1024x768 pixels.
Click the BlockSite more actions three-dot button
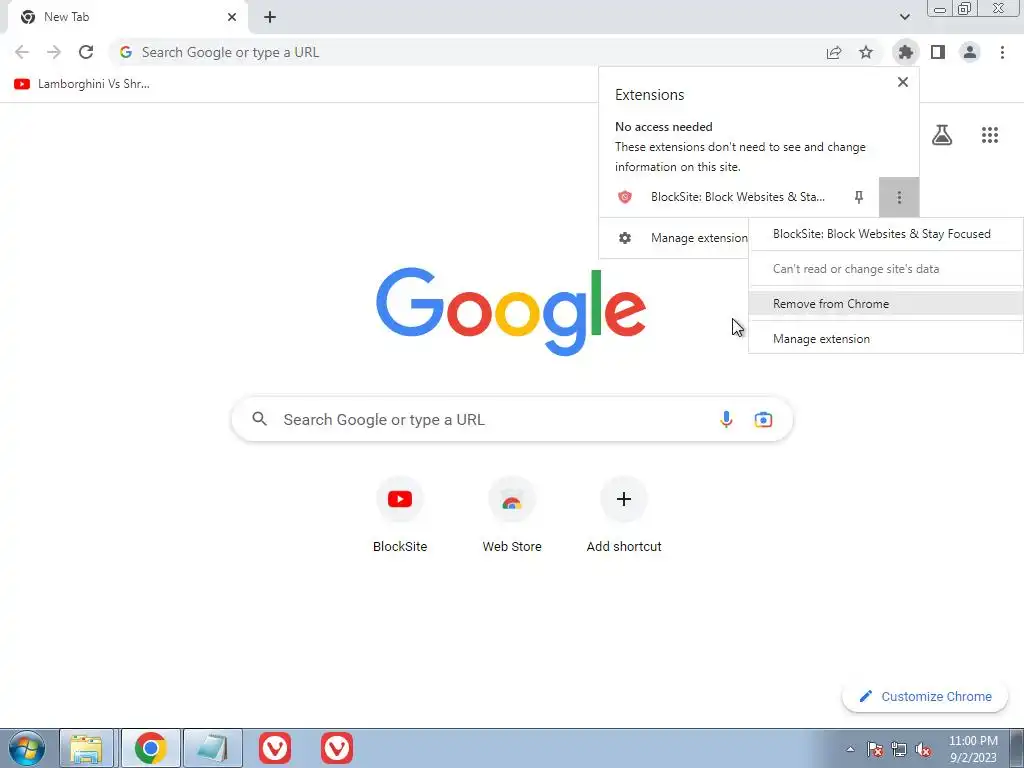click(x=899, y=197)
